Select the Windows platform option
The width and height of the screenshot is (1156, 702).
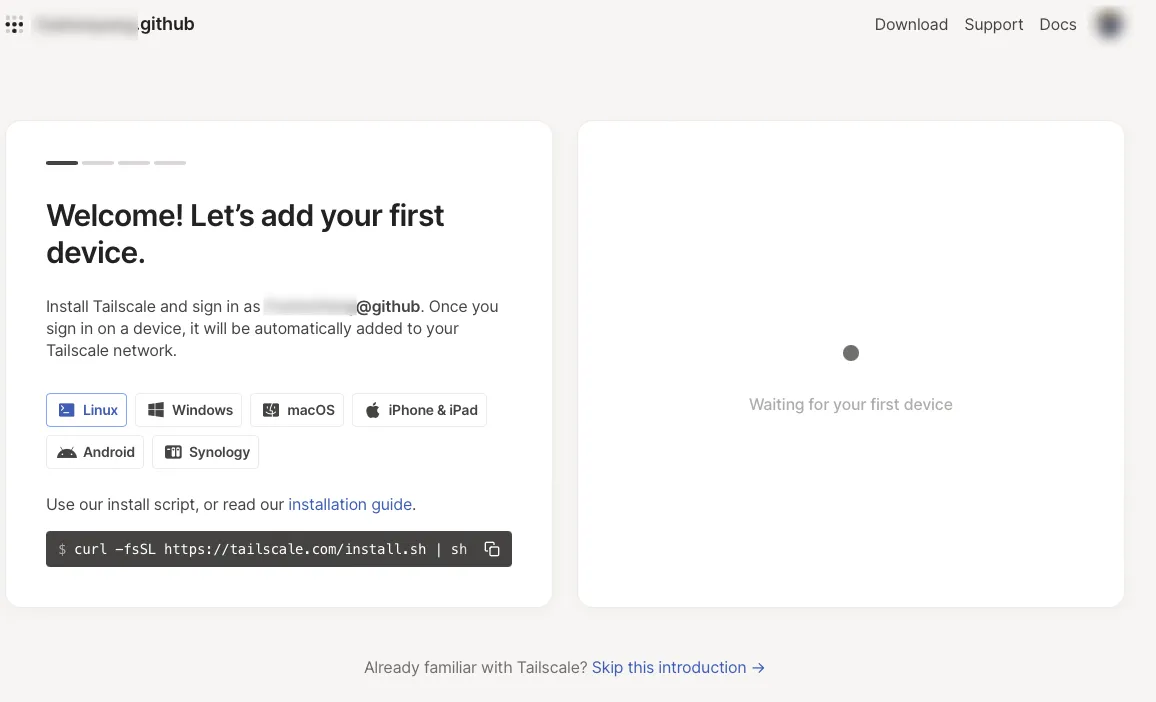tap(190, 410)
